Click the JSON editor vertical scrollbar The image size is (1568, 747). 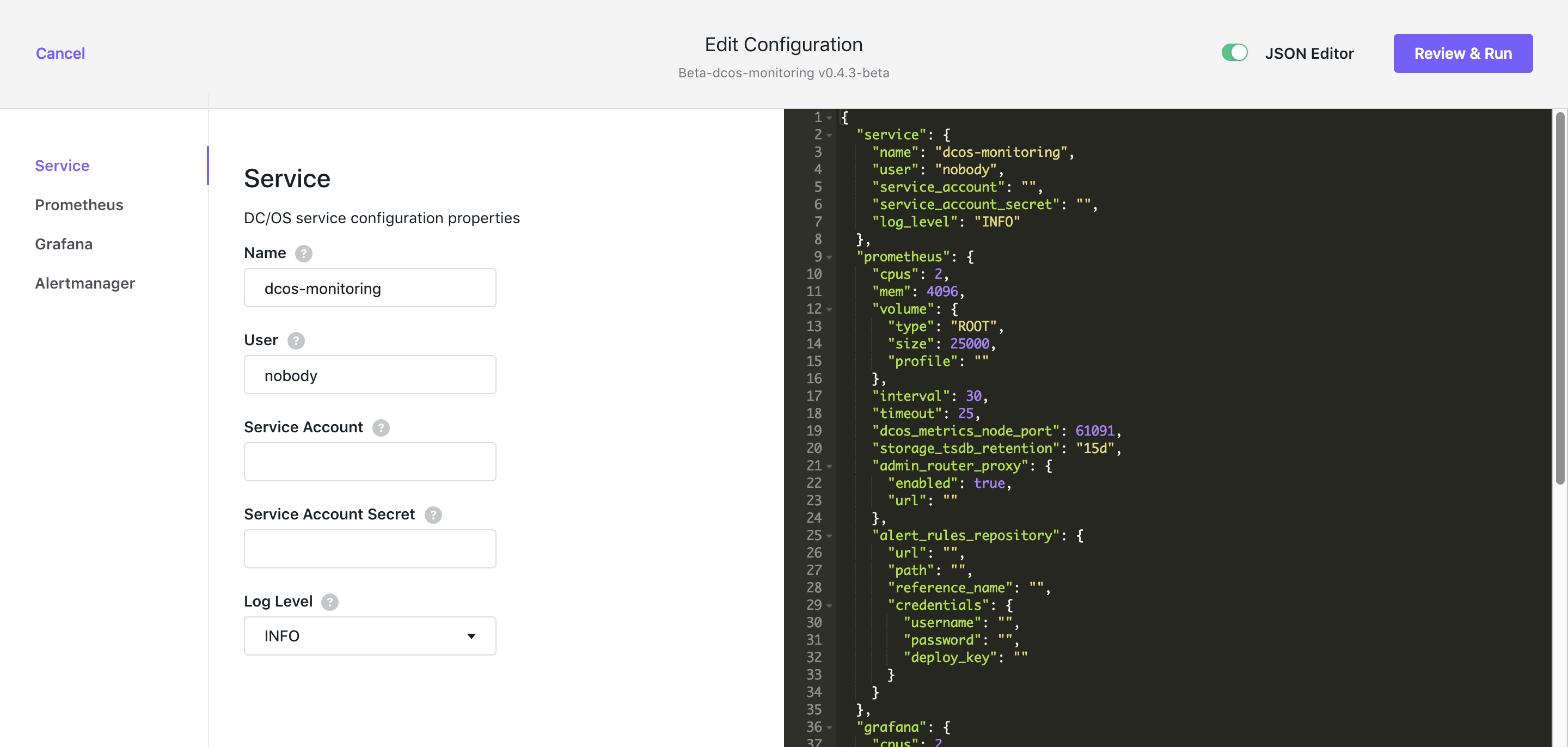point(1559,298)
